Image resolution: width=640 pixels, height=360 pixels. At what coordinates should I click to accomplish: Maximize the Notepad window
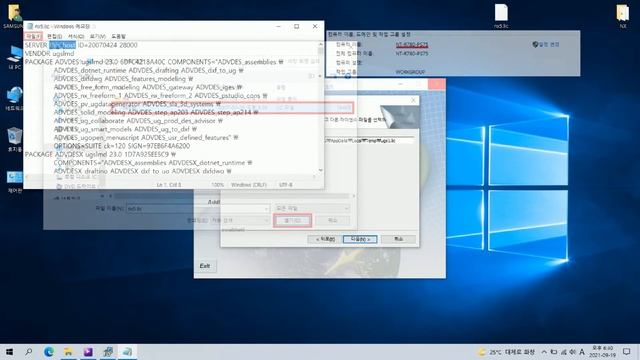click(x=297, y=26)
